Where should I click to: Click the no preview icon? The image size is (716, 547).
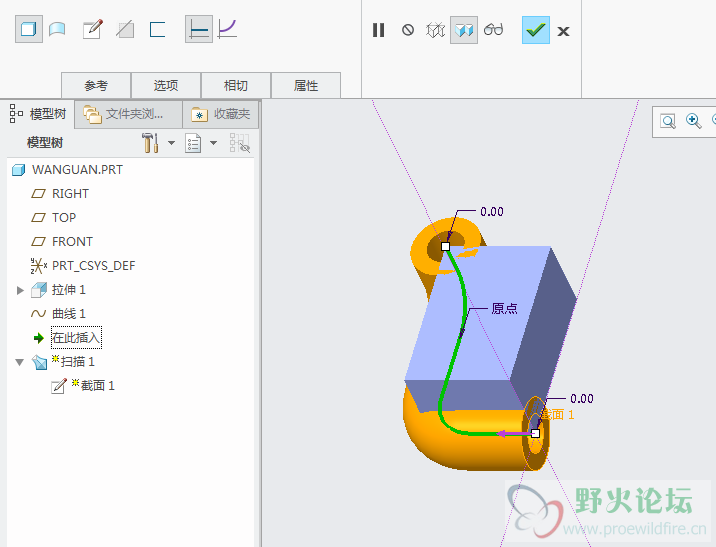[x=408, y=30]
